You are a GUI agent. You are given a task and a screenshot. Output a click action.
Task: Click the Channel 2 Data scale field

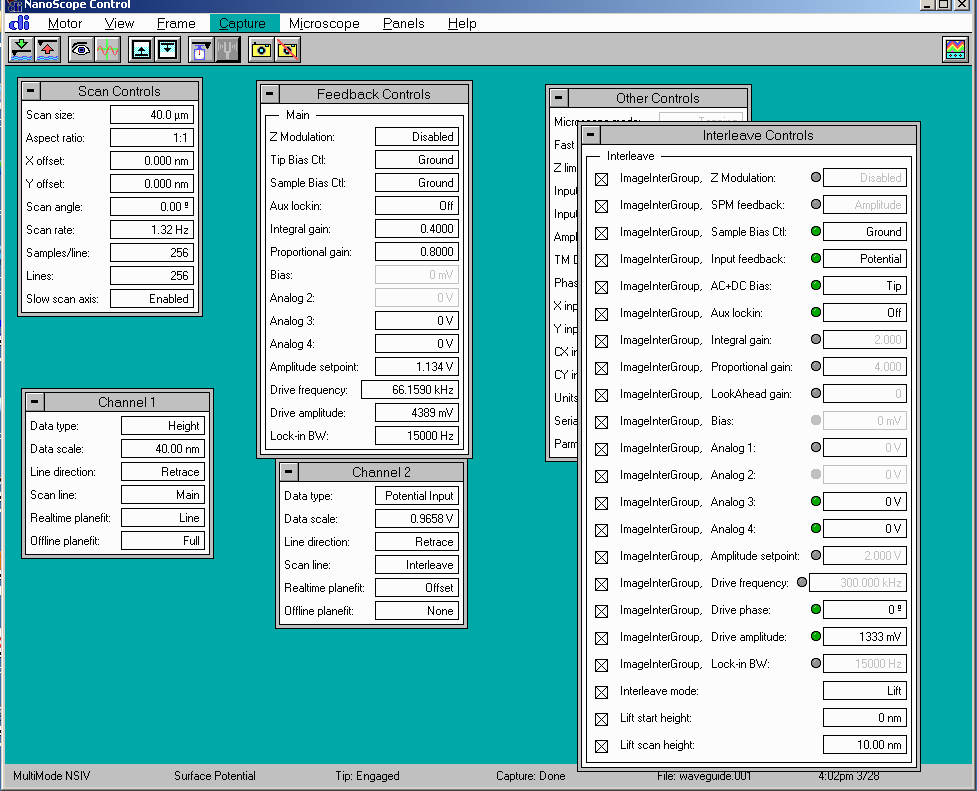(x=417, y=519)
